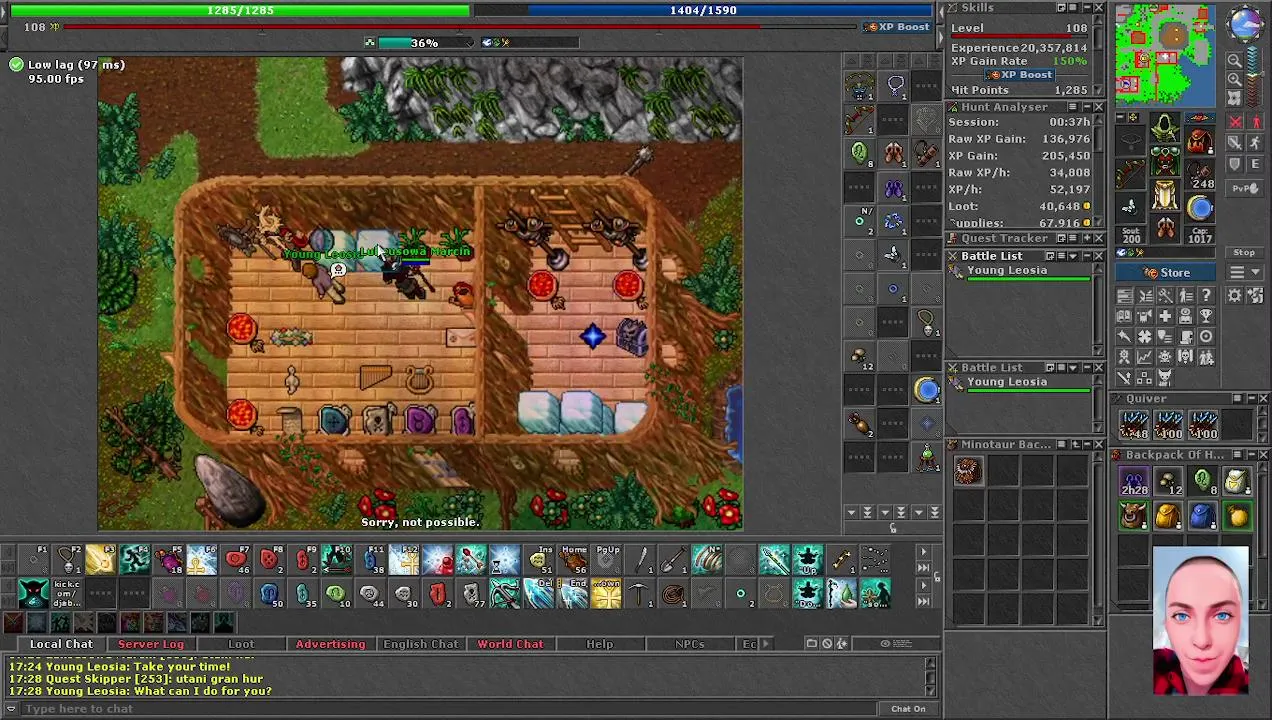1272x720 pixels.
Task: Click the health bar 1285/1285
Action: pos(240,10)
